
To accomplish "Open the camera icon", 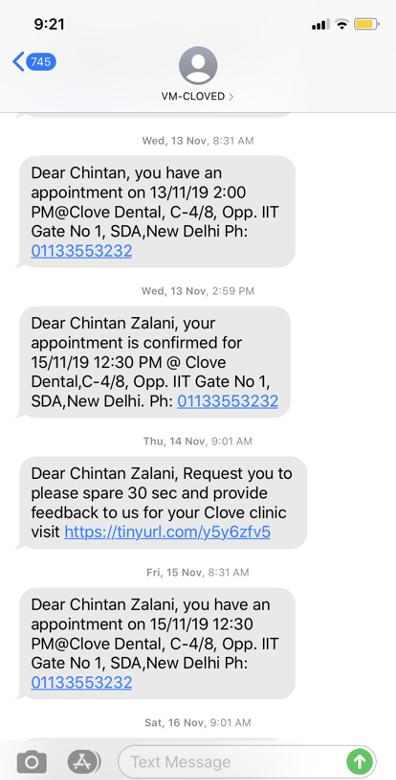I will [x=32, y=761].
